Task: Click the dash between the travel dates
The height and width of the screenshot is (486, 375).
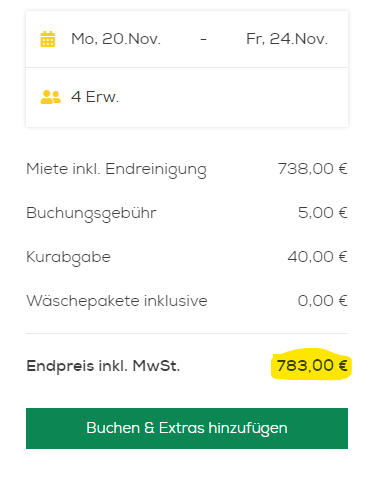Action: pos(203,39)
